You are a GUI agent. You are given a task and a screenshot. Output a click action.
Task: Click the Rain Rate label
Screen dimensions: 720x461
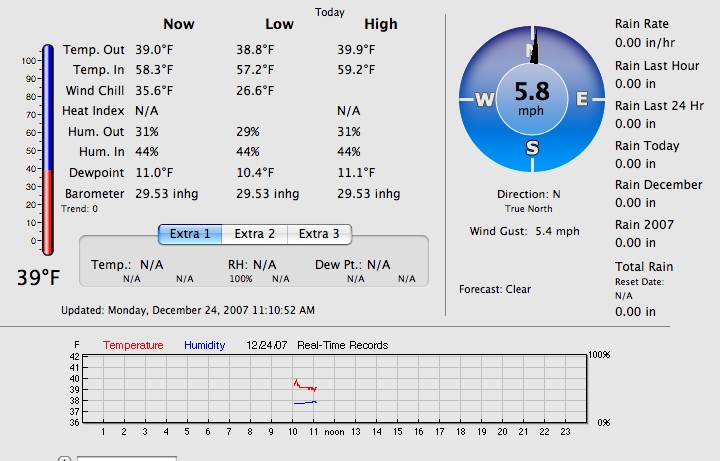641,24
